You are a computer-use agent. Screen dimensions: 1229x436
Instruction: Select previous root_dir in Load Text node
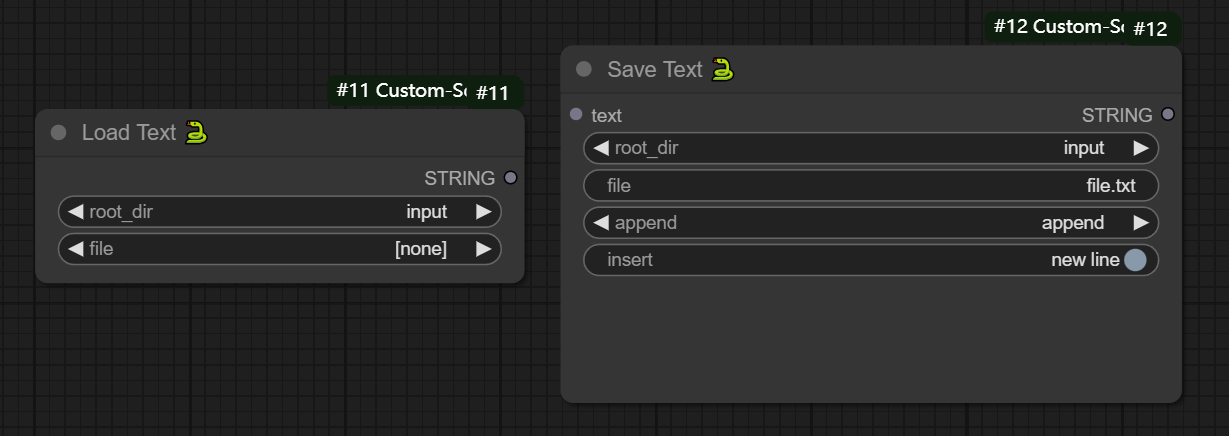pos(75,212)
